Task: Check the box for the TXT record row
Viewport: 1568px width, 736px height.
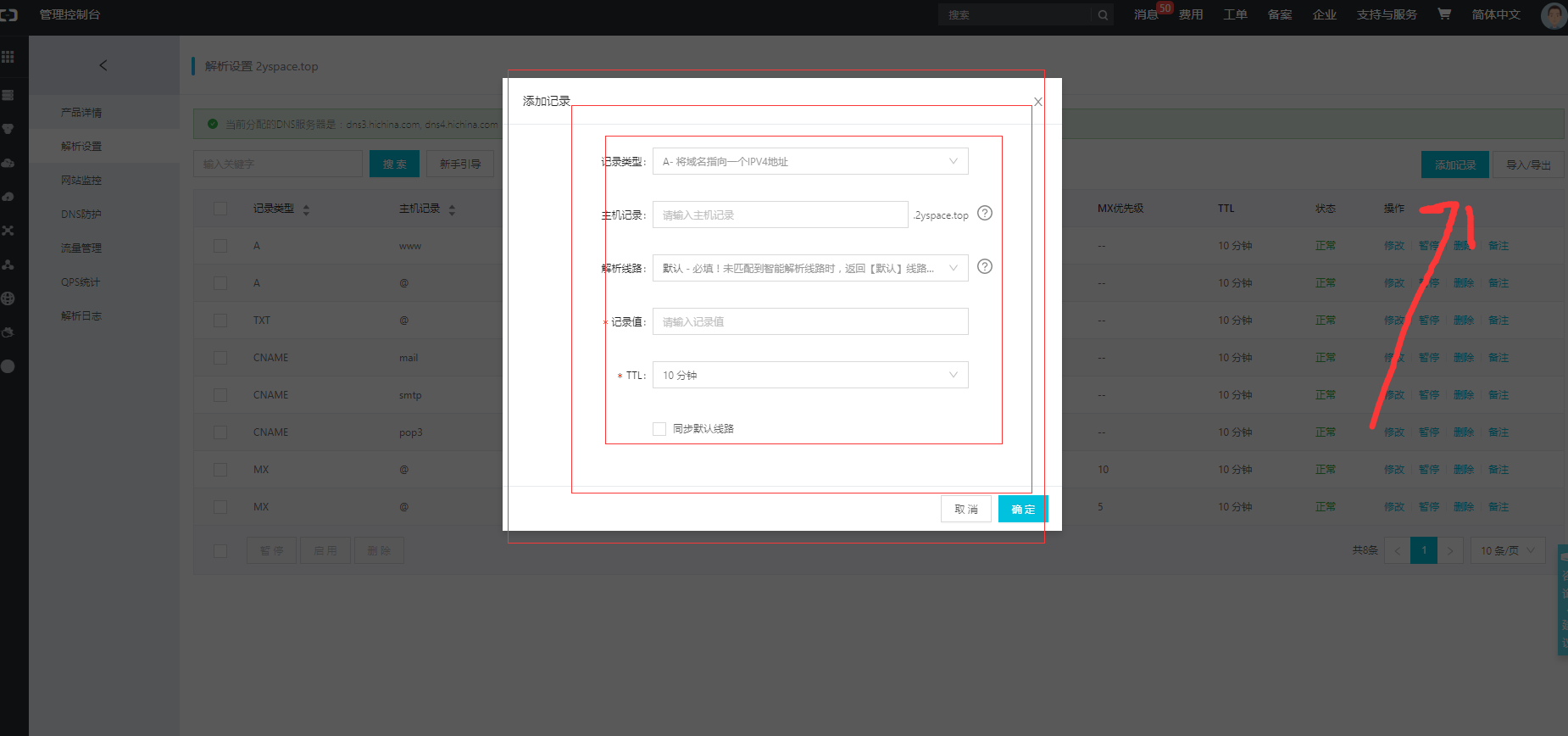Action: (220, 321)
